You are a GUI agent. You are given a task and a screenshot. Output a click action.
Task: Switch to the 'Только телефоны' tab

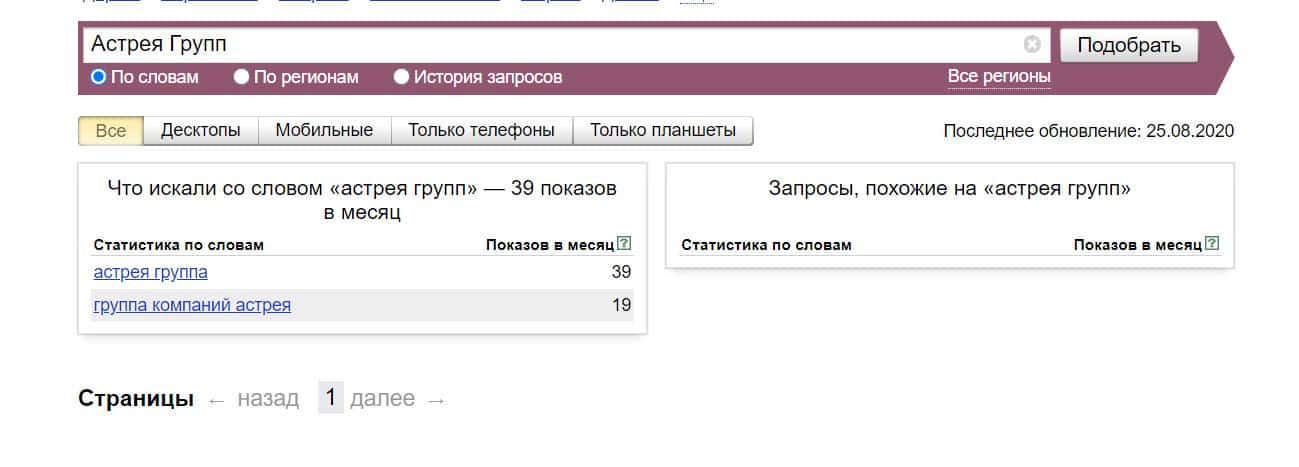point(481,131)
